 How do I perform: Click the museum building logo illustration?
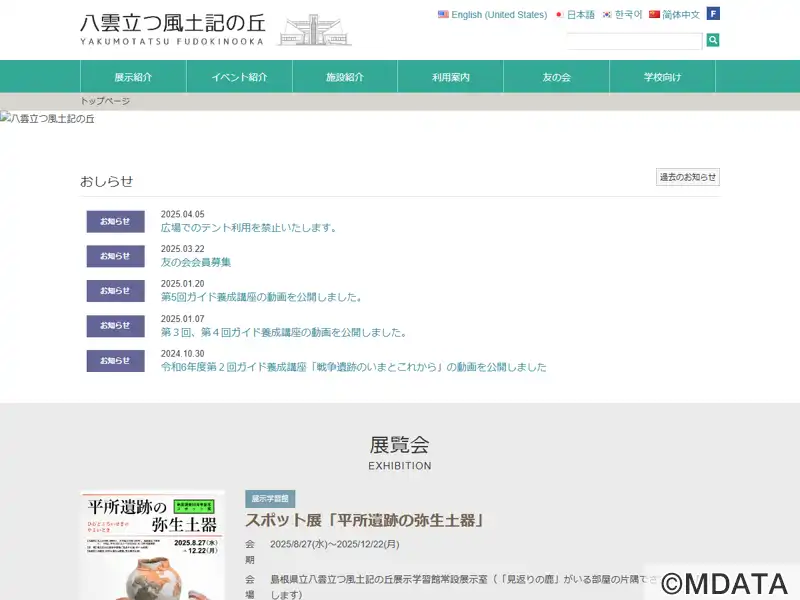click(x=314, y=30)
